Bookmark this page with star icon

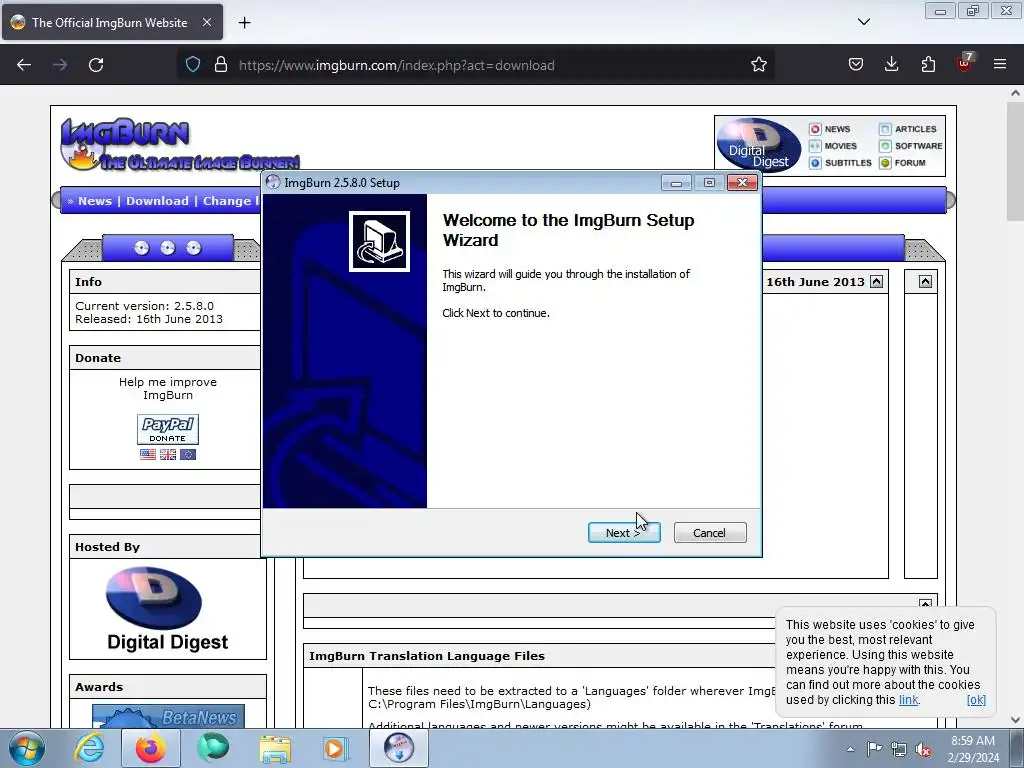[x=758, y=65]
